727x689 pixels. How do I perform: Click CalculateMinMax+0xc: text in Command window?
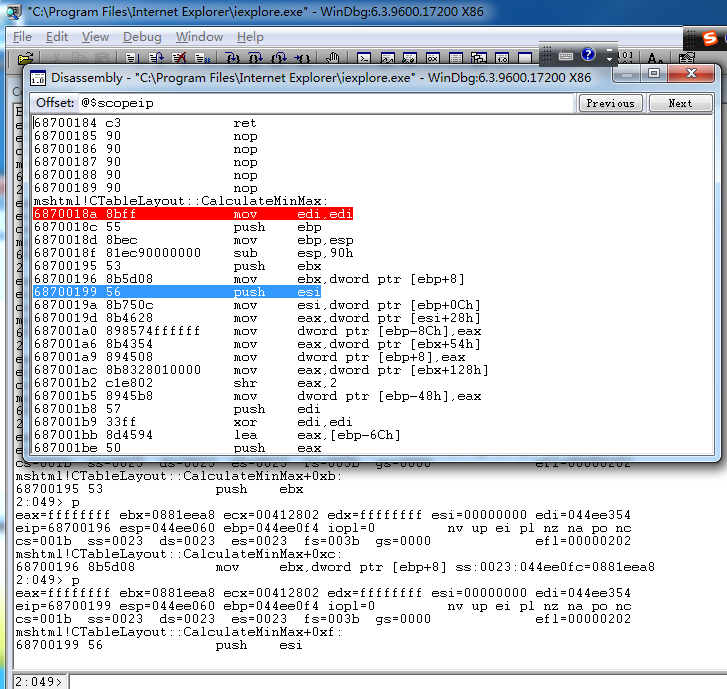pos(262,554)
